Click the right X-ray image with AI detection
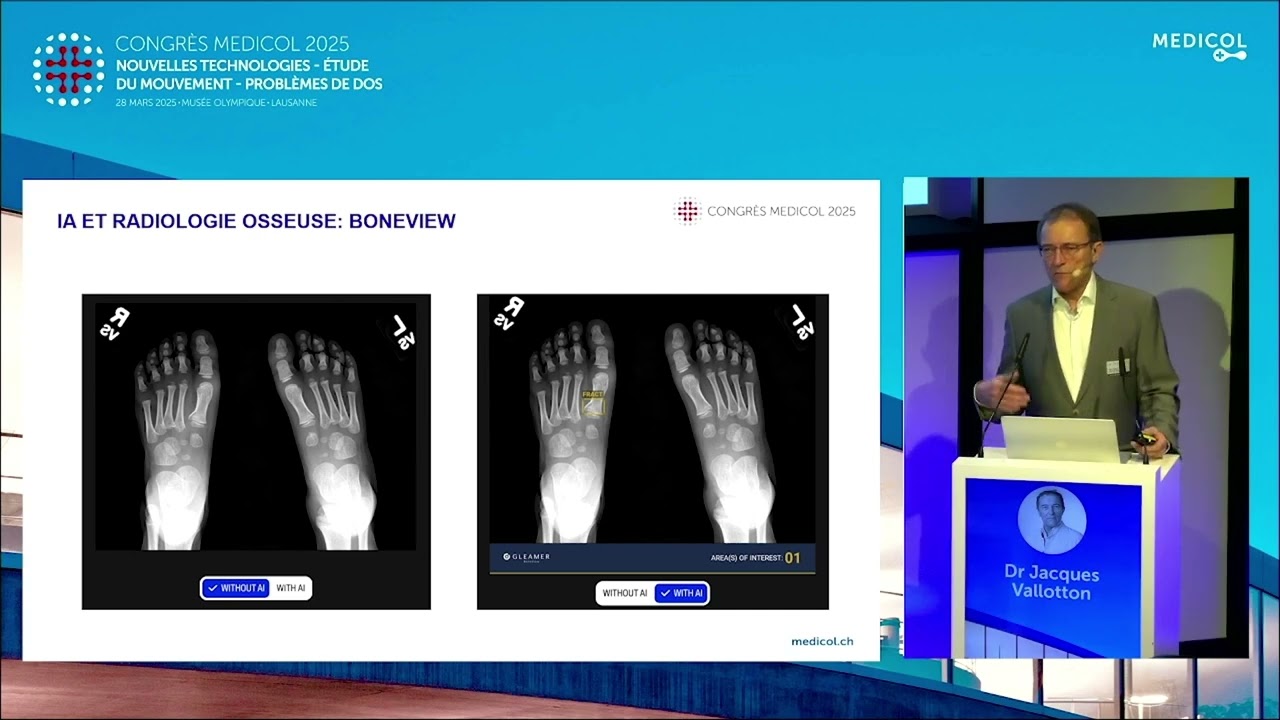This screenshot has height=720, width=1280. [x=652, y=420]
